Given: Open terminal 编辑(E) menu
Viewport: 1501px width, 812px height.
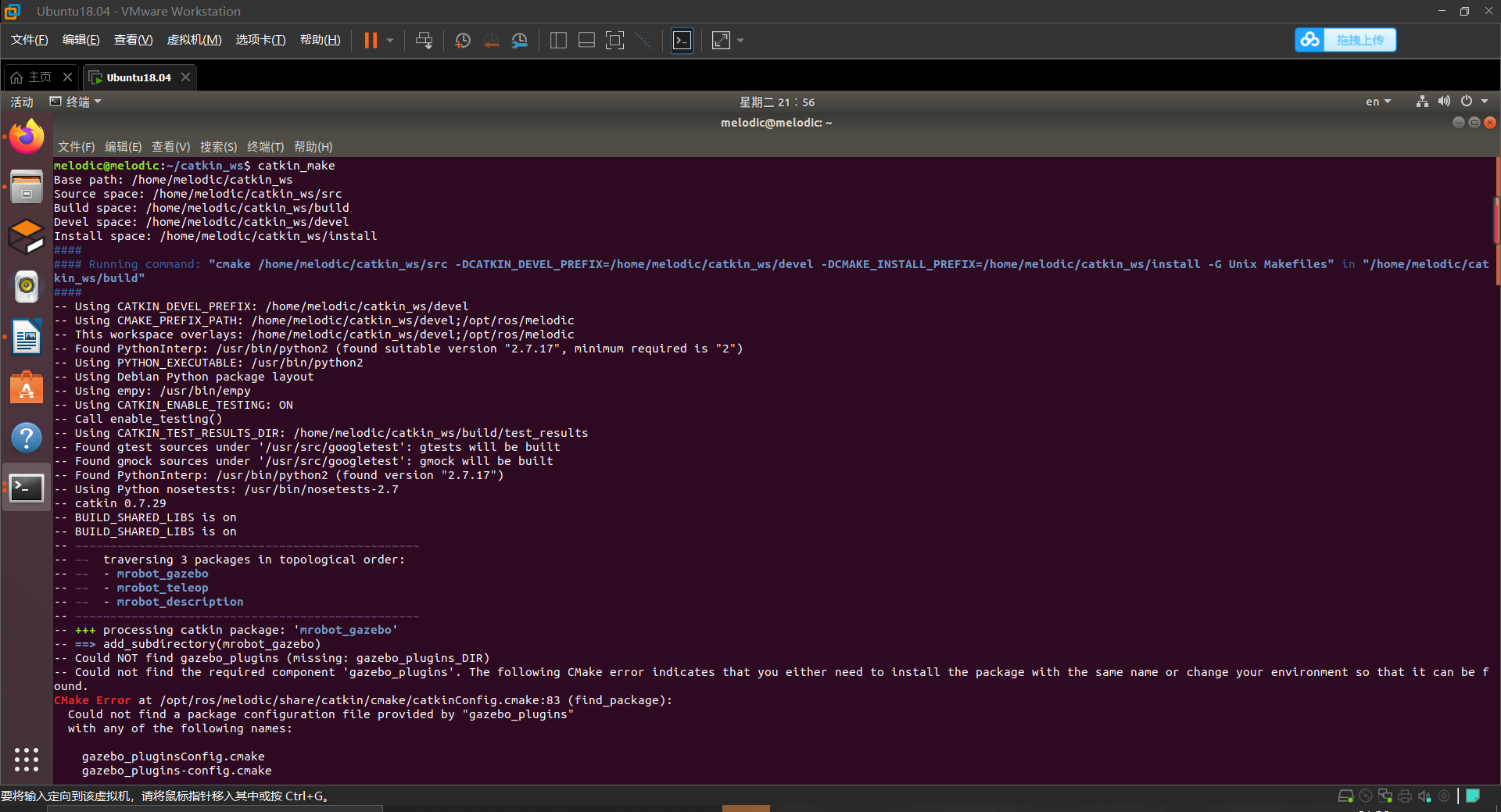Looking at the screenshot, I should (123, 147).
